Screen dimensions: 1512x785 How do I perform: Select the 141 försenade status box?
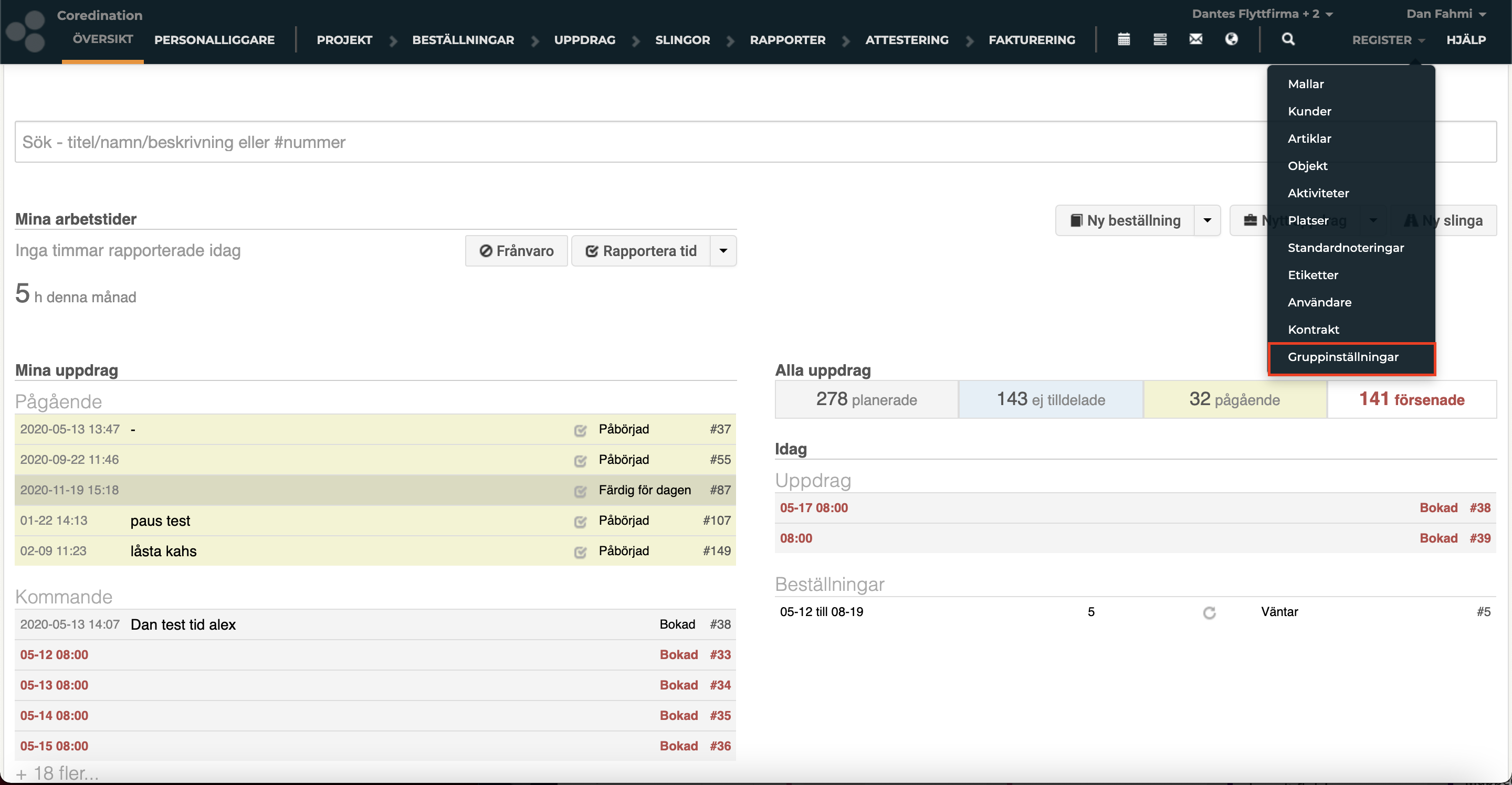[x=1411, y=399]
